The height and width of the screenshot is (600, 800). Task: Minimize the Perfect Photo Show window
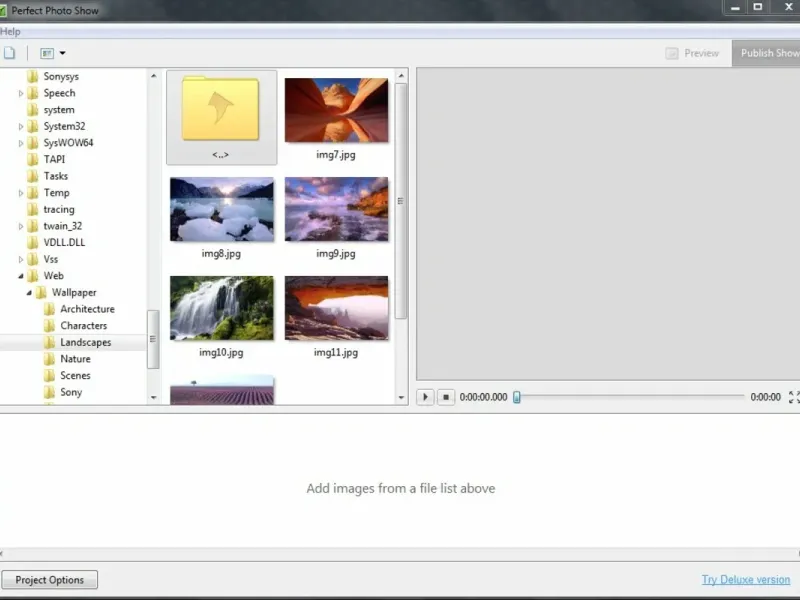[x=735, y=8]
